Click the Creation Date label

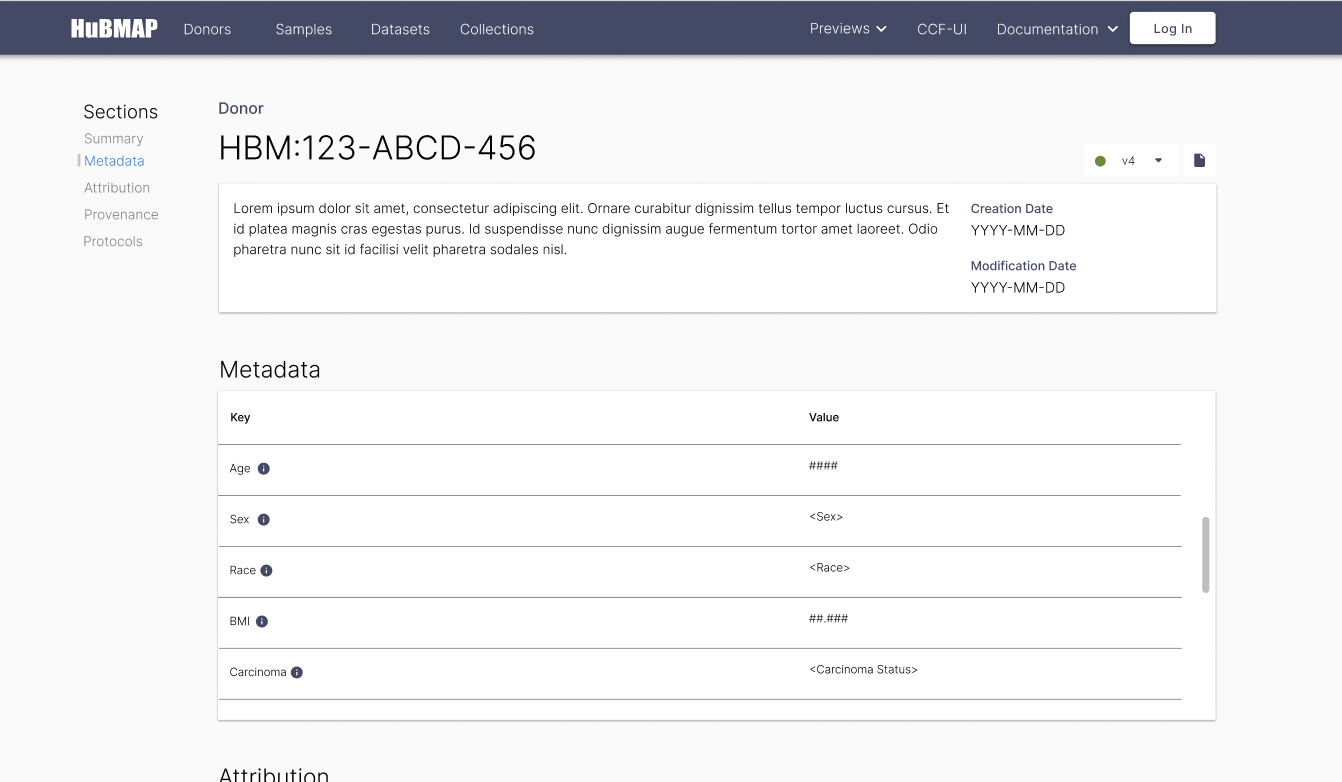tap(1012, 209)
